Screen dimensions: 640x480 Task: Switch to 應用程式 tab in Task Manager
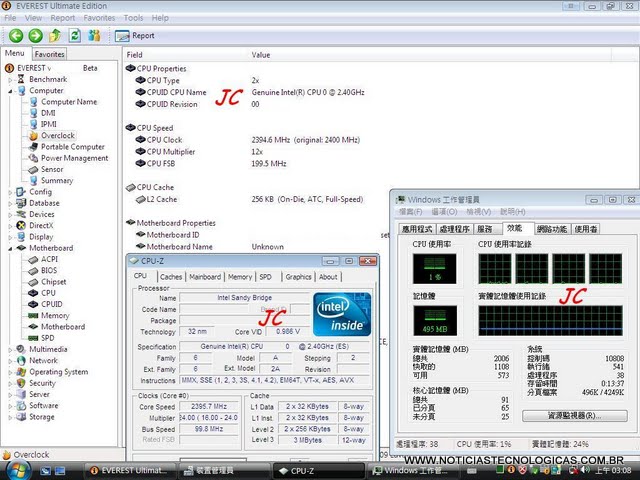click(417, 229)
